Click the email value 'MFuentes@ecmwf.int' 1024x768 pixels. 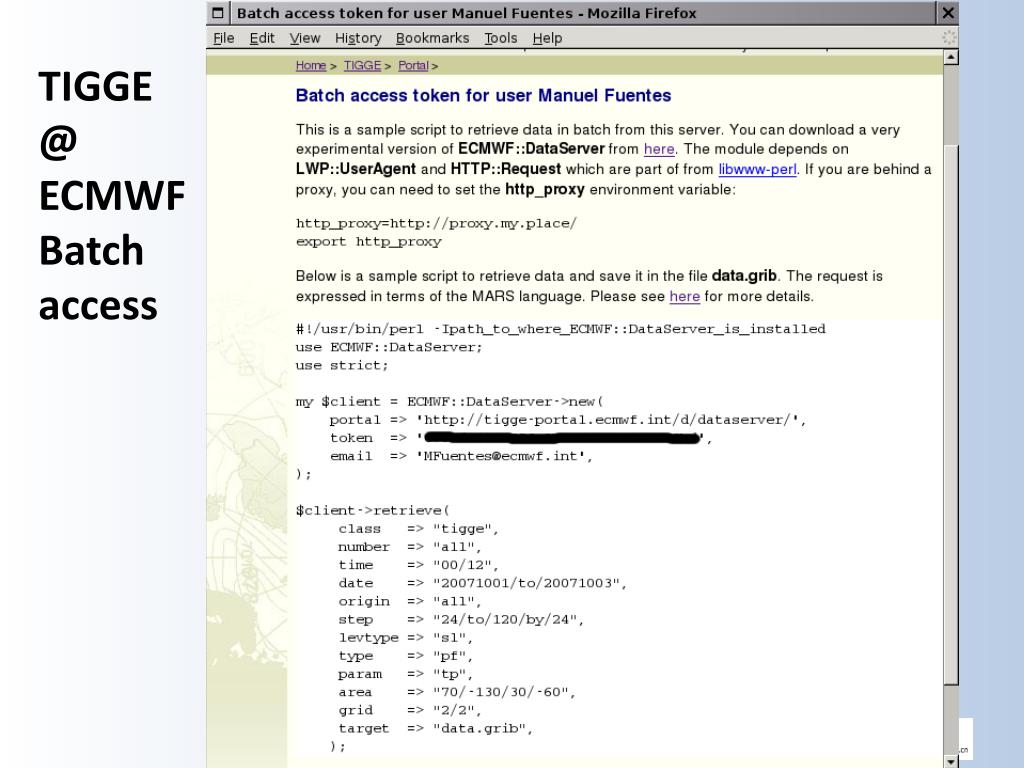(501, 456)
